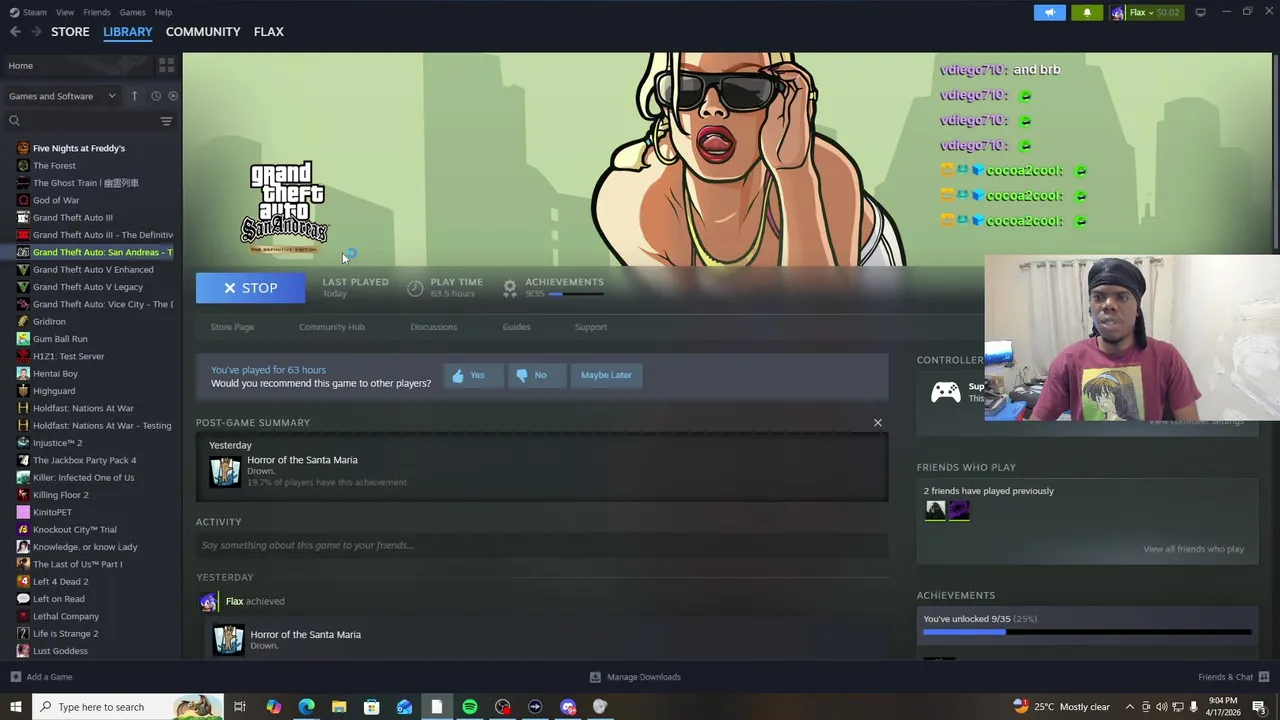
Task: Open the Store Page link
Action: tap(232, 327)
